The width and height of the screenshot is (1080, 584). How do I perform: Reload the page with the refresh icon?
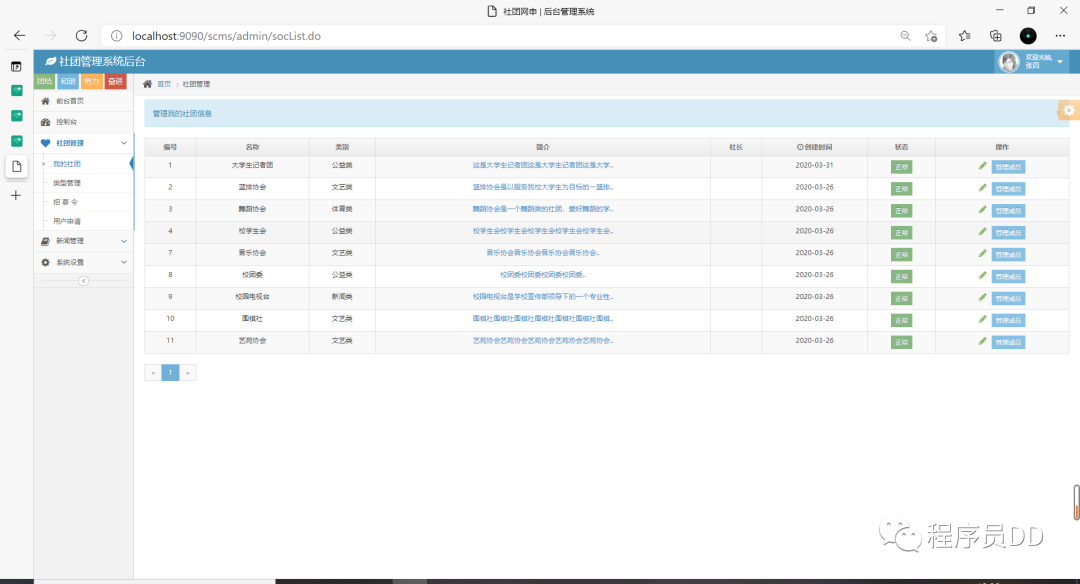[81, 36]
